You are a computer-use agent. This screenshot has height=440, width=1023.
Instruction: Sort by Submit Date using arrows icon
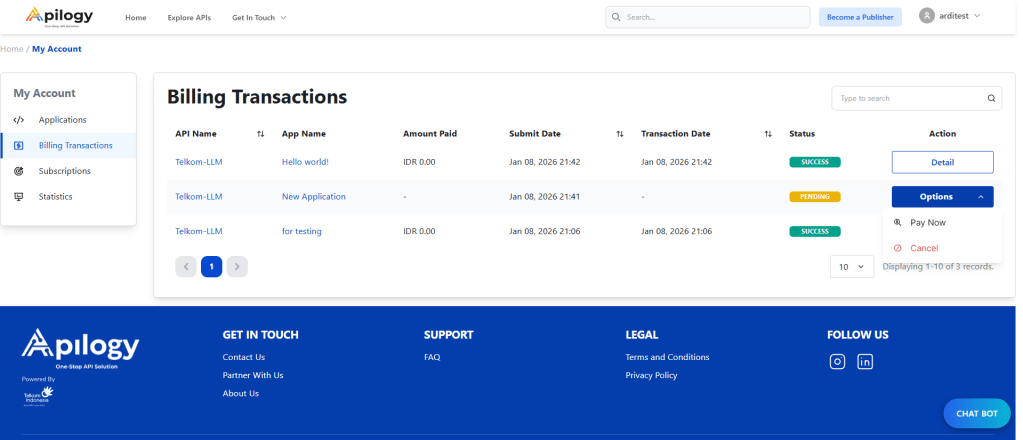[619, 134]
